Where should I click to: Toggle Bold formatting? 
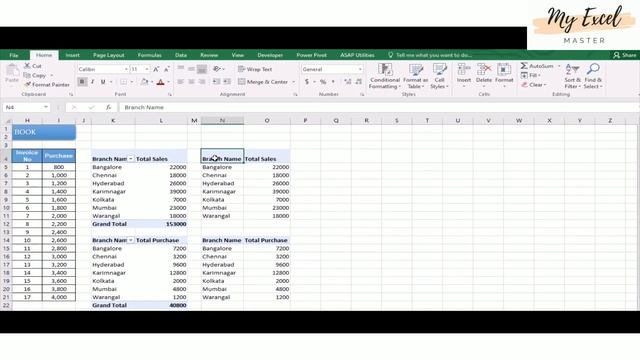[x=82, y=82]
